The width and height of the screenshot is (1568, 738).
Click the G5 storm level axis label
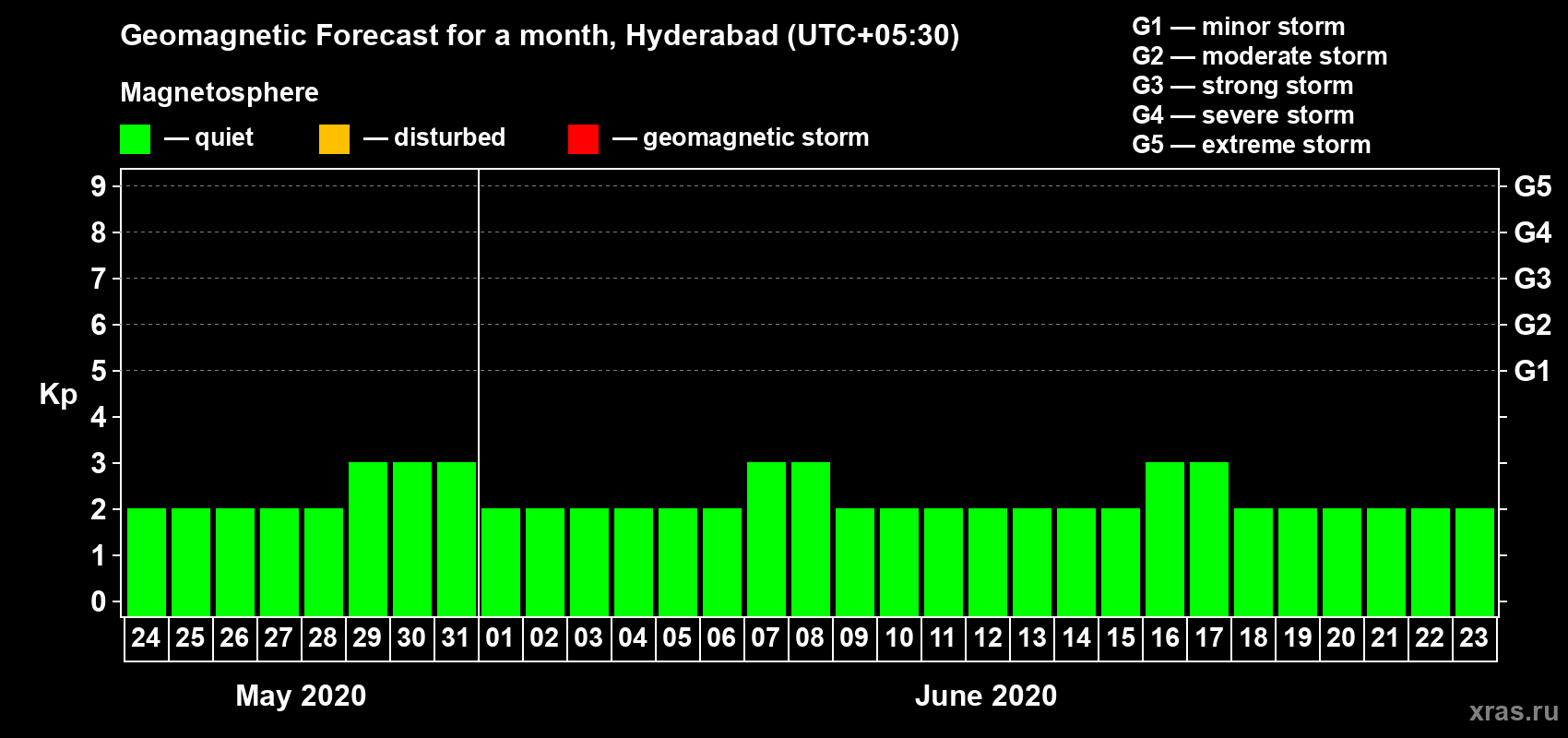click(1532, 186)
